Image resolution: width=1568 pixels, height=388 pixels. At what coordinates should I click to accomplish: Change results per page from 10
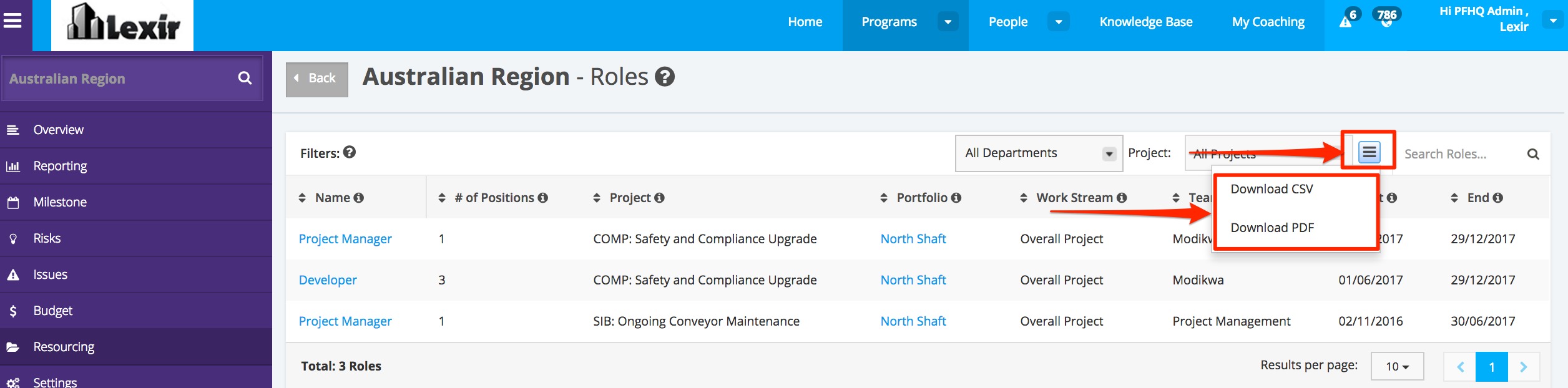tap(1397, 366)
